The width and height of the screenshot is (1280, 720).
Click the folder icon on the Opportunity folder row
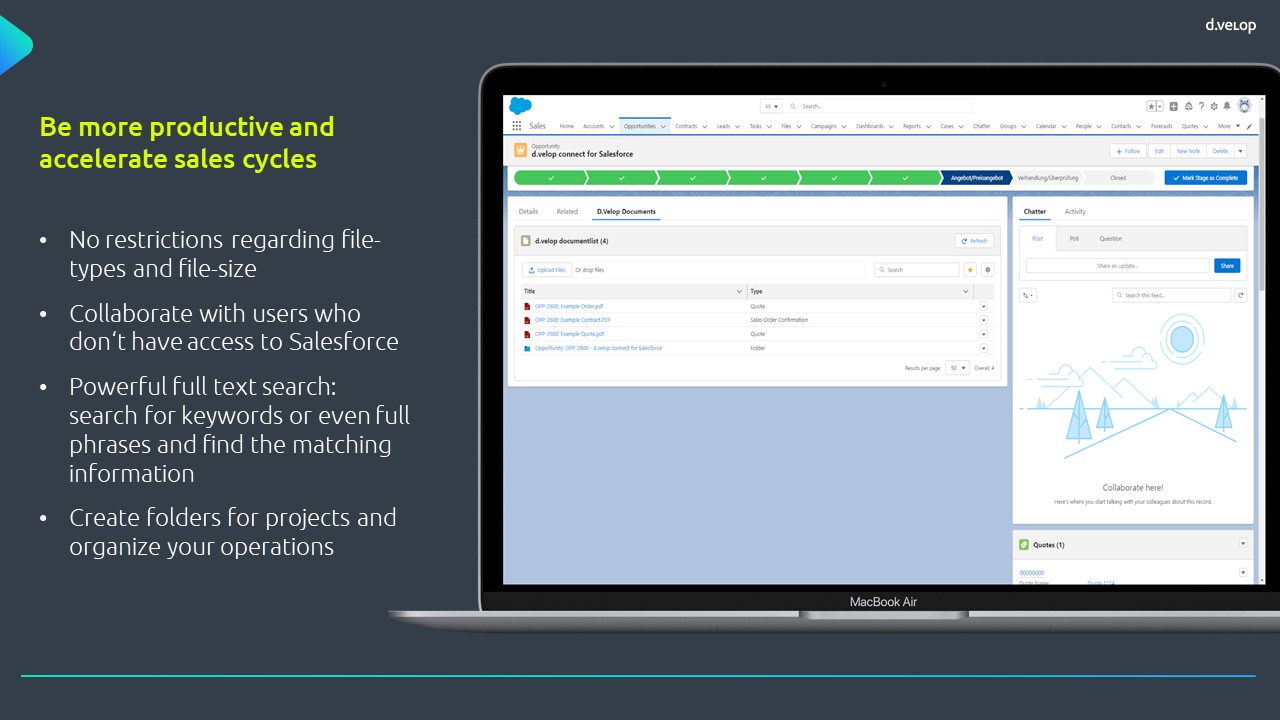(527, 348)
